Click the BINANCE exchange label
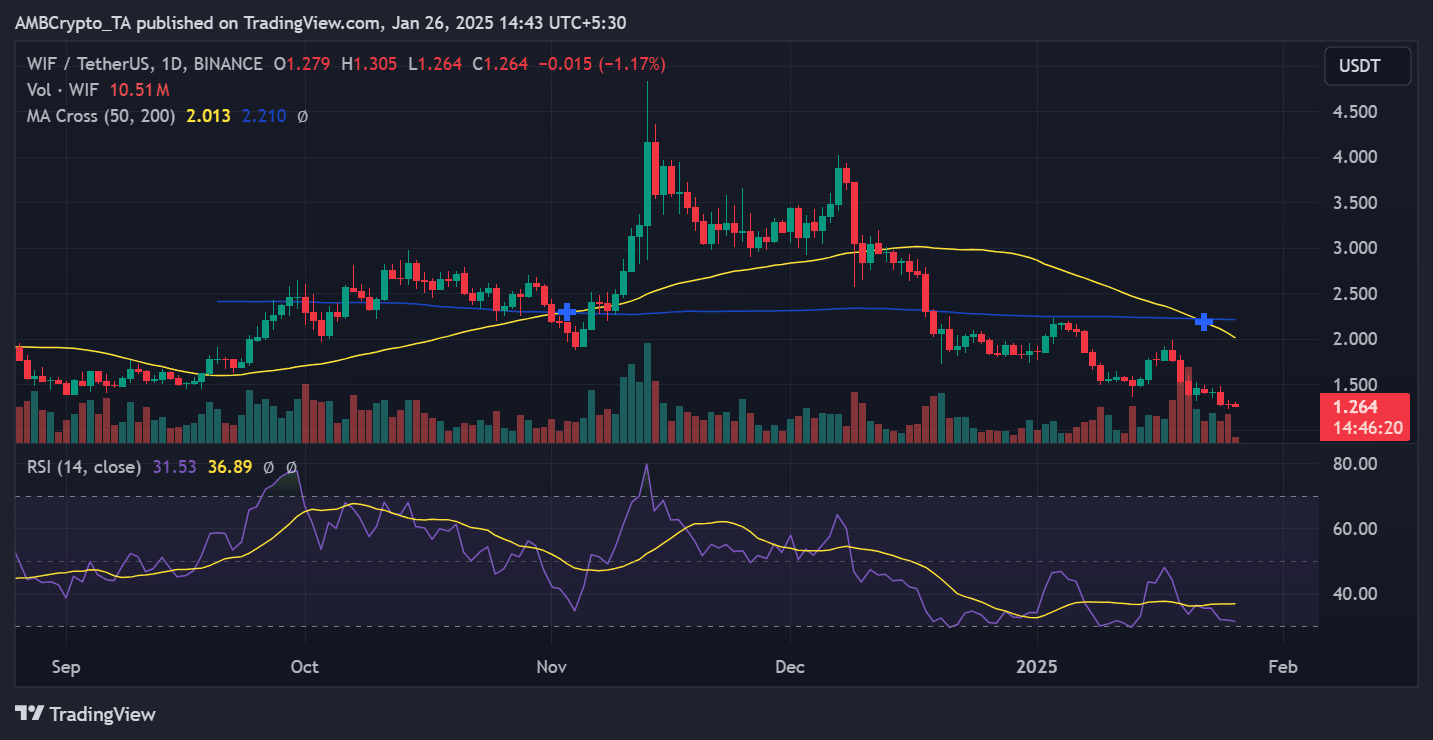The height and width of the screenshot is (740, 1433). 226,63
